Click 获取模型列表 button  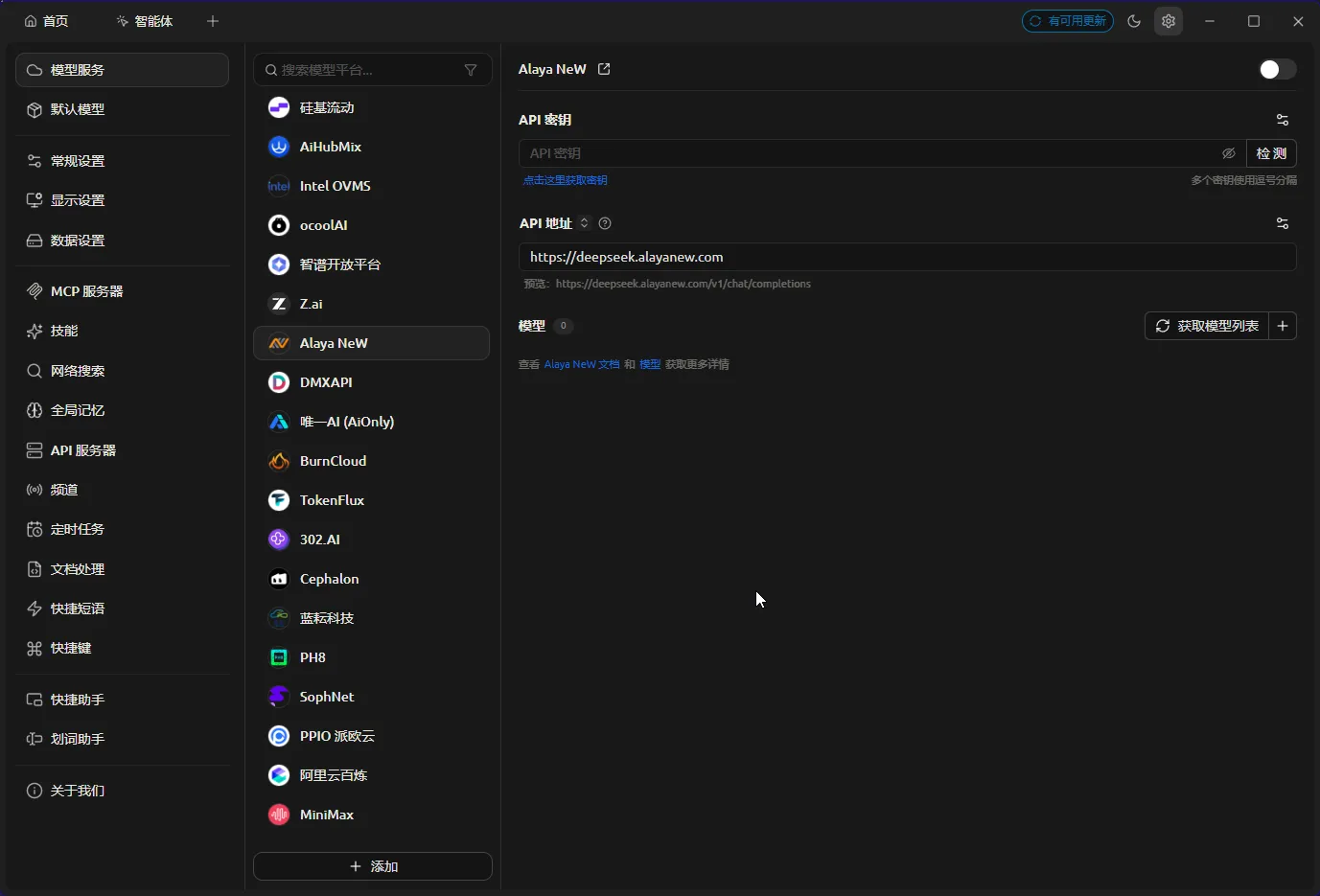click(x=1207, y=326)
